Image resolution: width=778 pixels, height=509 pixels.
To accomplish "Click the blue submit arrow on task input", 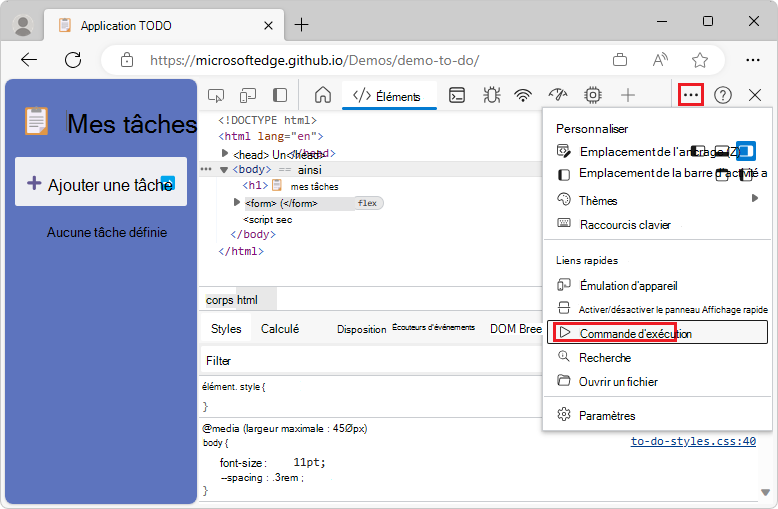I will pos(168,183).
